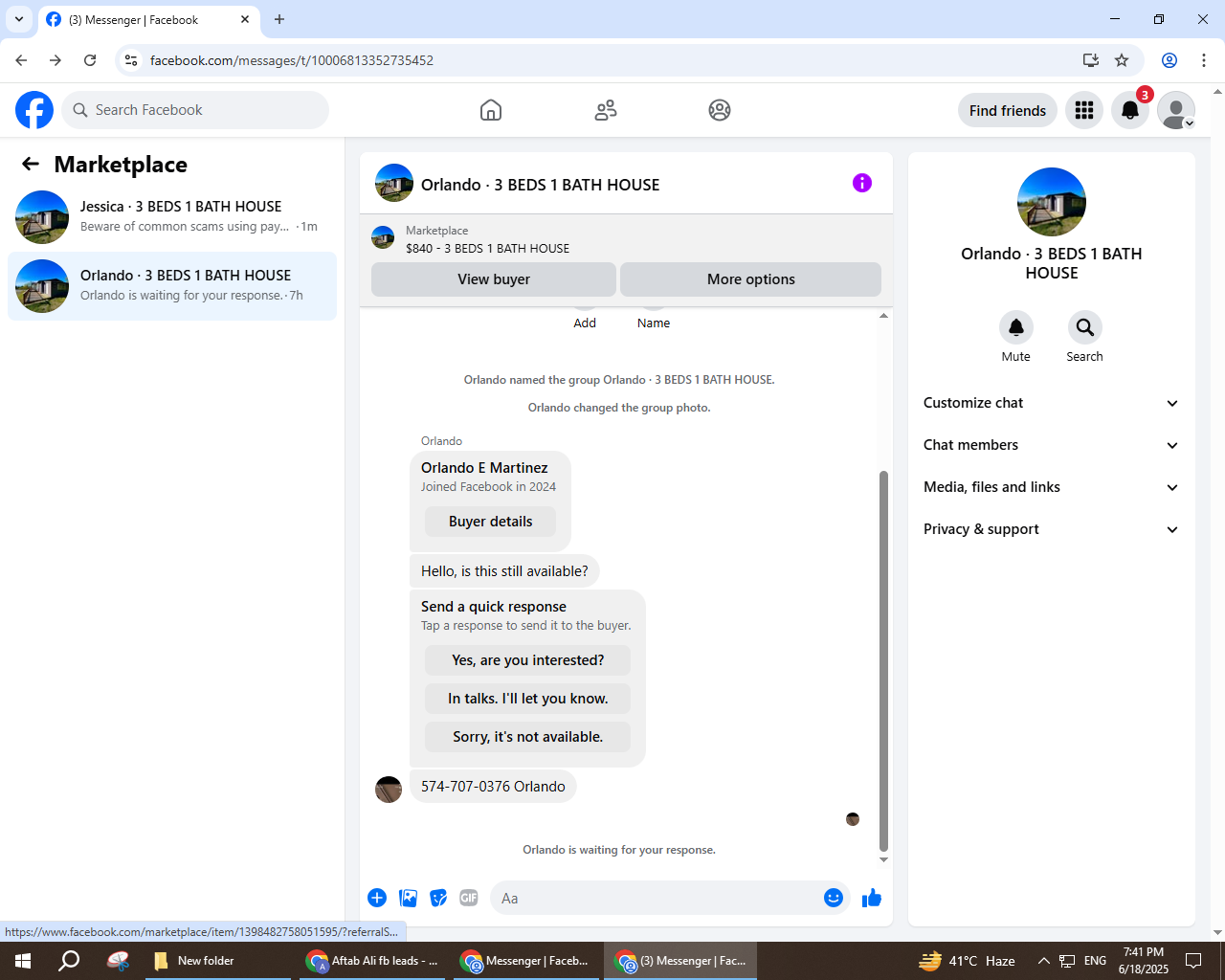Image resolution: width=1225 pixels, height=980 pixels.
Task: Open the Chrome profile icon
Action: tap(1169, 60)
